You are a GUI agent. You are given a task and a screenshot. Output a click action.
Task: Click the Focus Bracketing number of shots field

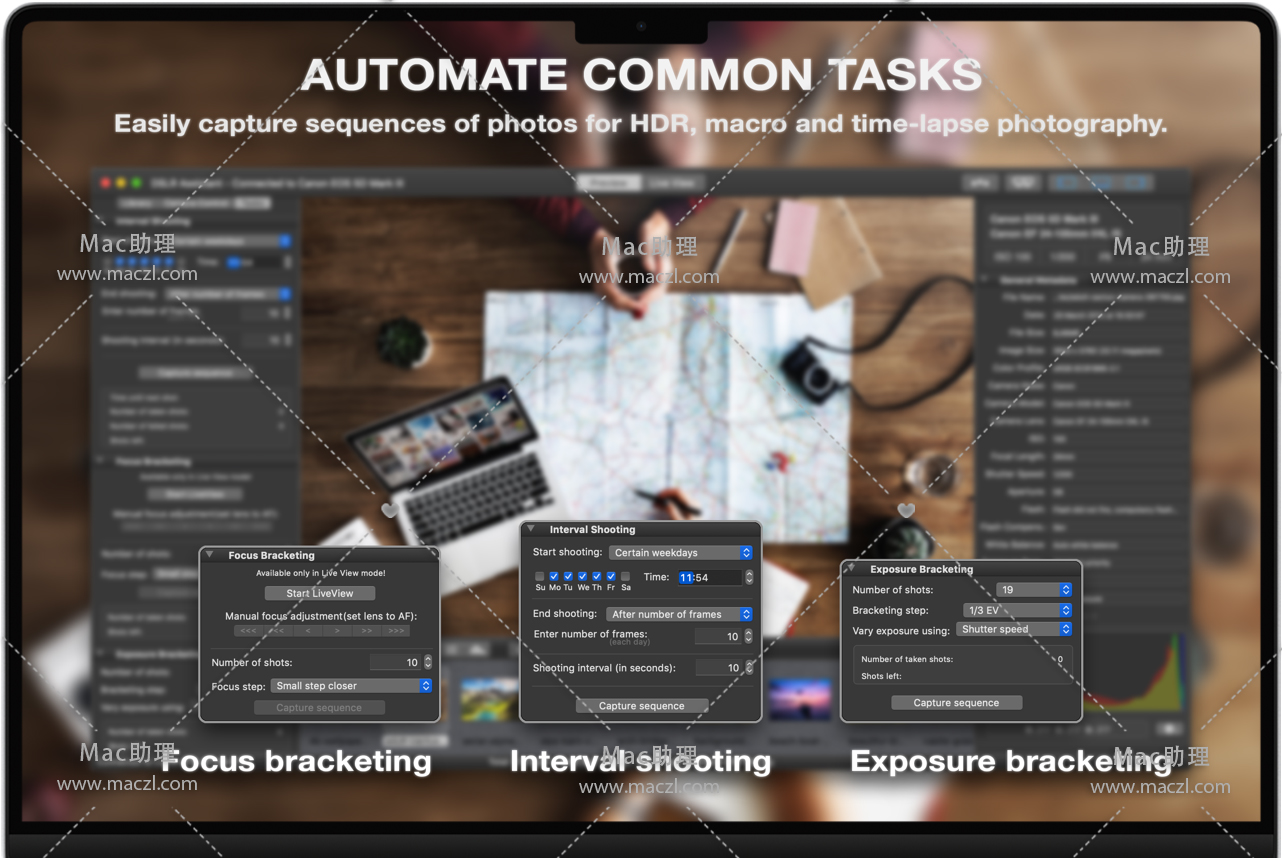(x=396, y=662)
